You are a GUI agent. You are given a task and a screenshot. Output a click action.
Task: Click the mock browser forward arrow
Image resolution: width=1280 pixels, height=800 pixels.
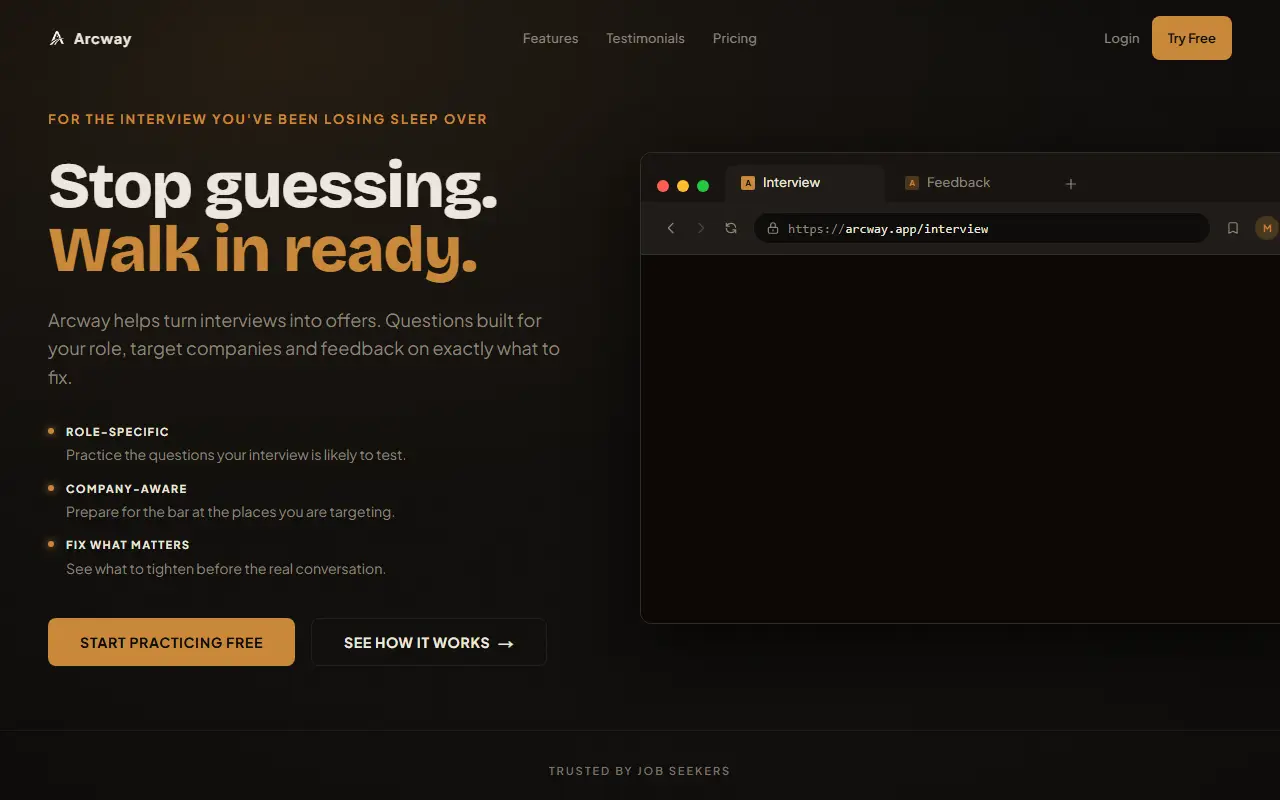[x=701, y=228]
